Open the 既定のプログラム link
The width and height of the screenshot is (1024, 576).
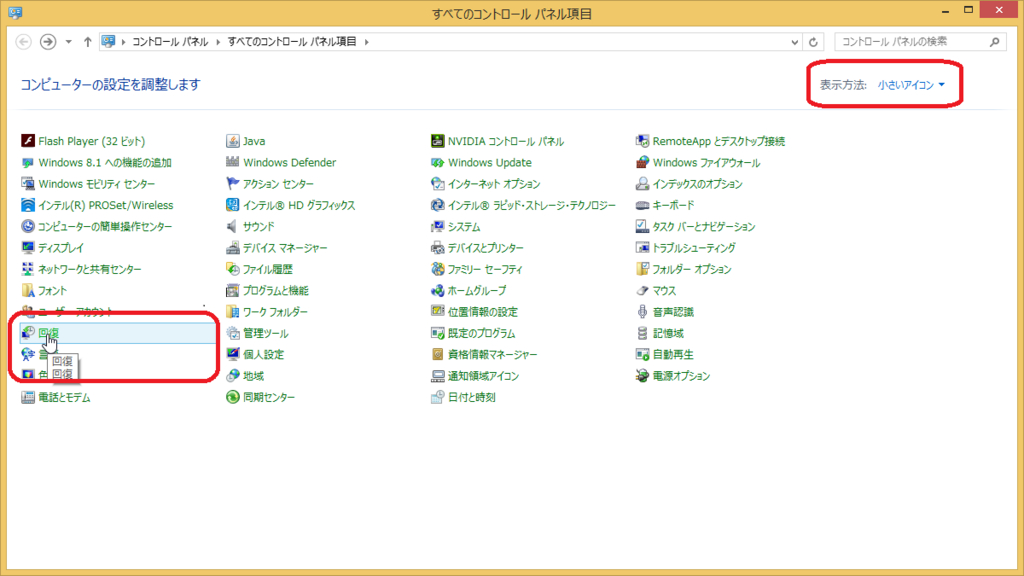[x=481, y=333]
